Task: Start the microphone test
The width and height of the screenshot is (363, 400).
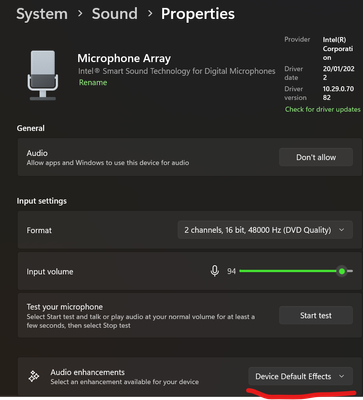Action: (x=316, y=315)
